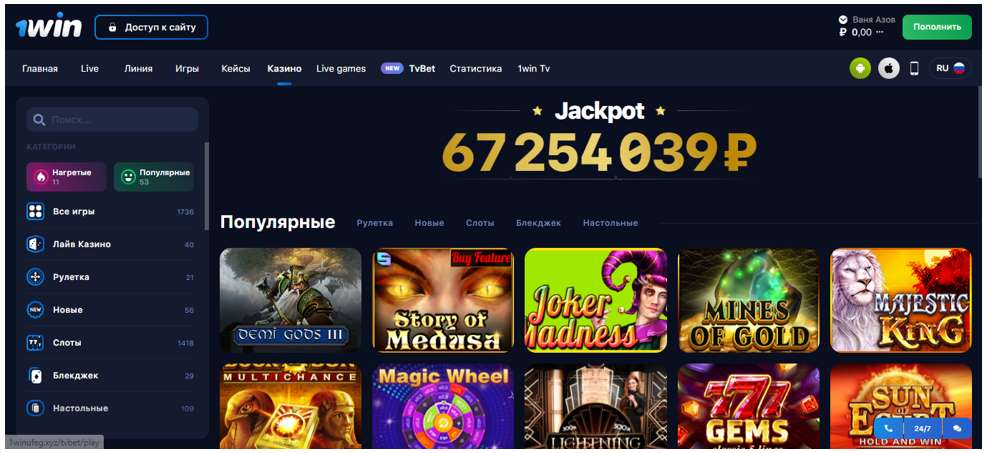The height and width of the screenshot is (453, 997).
Task: Select the Рулетка sidebar icon
Action: (36, 277)
